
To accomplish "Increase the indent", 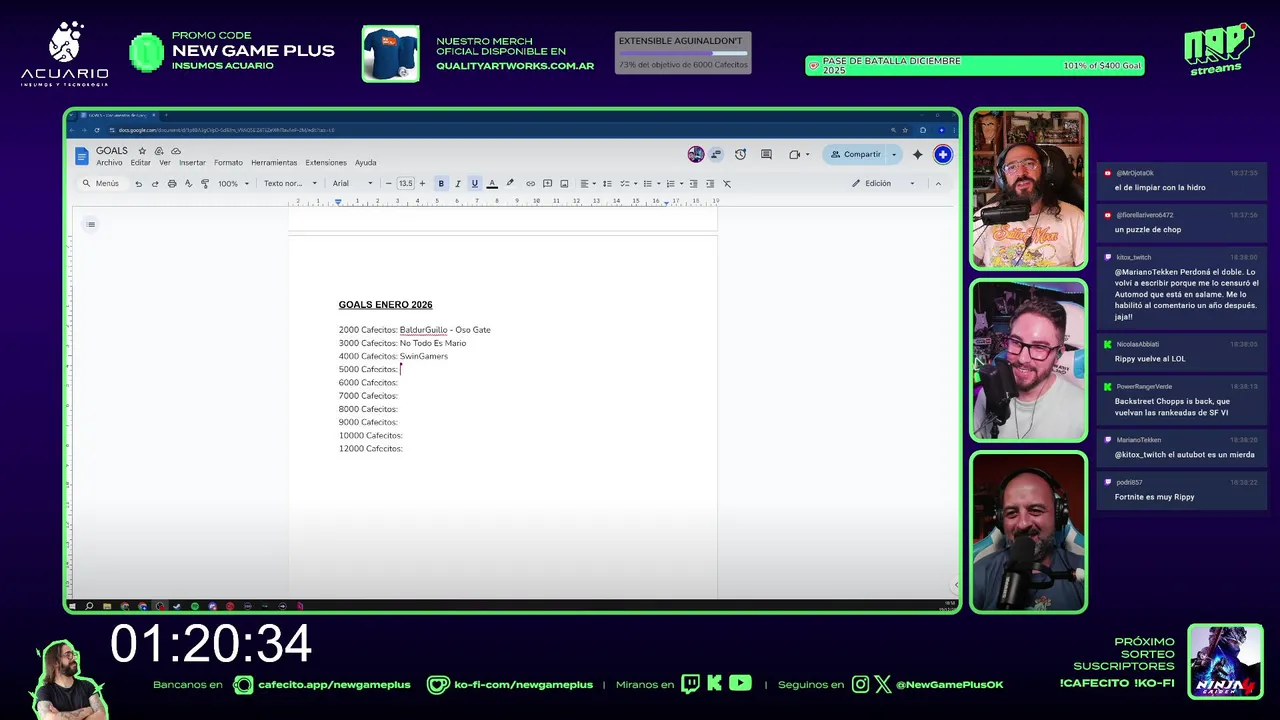I will coord(710,184).
